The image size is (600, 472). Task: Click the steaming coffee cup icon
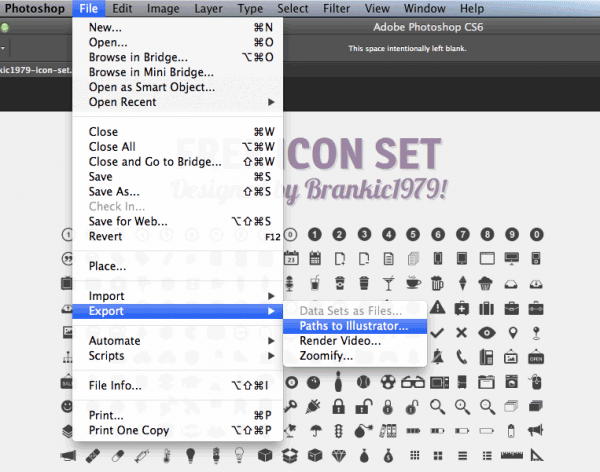[413, 283]
